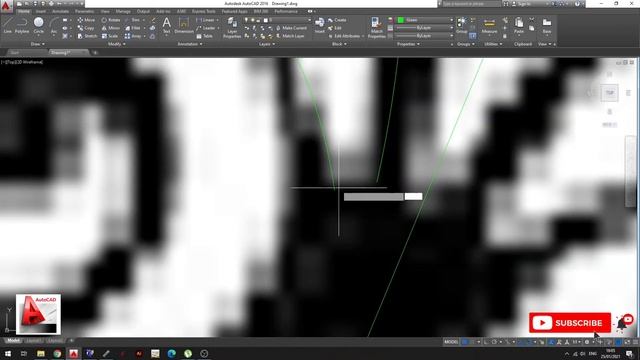Click the Trim tool
This screenshot has width=640, height=360.
click(133, 20)
